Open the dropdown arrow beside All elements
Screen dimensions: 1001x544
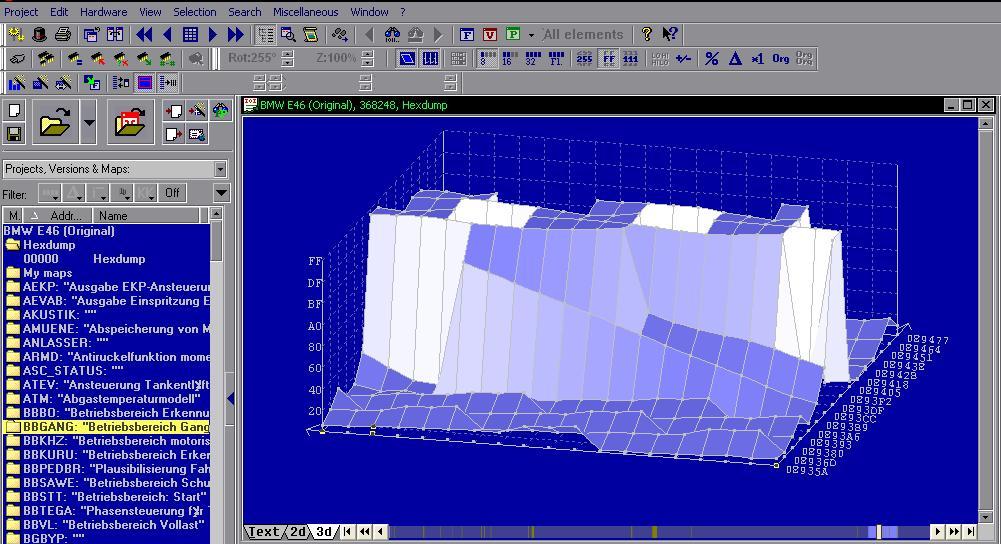pyautogui.click(x=532, y=35)
